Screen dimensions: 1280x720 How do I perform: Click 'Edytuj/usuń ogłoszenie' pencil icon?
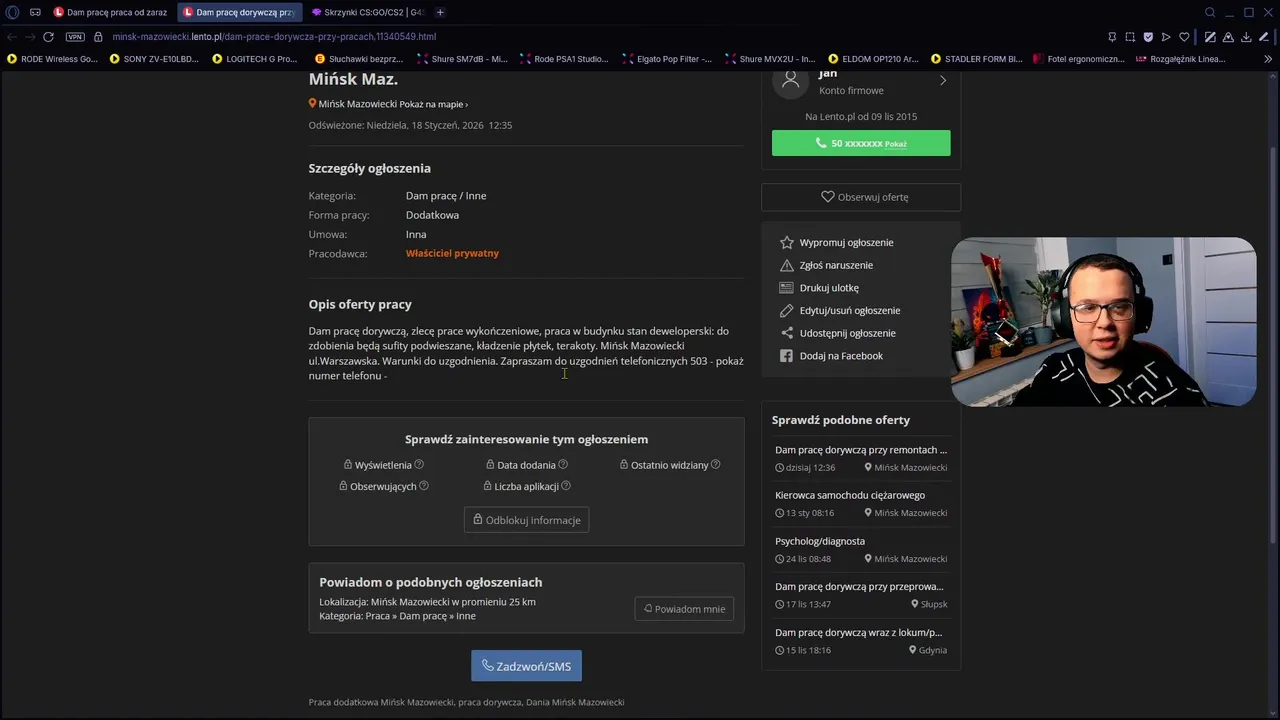coord(787,310)
